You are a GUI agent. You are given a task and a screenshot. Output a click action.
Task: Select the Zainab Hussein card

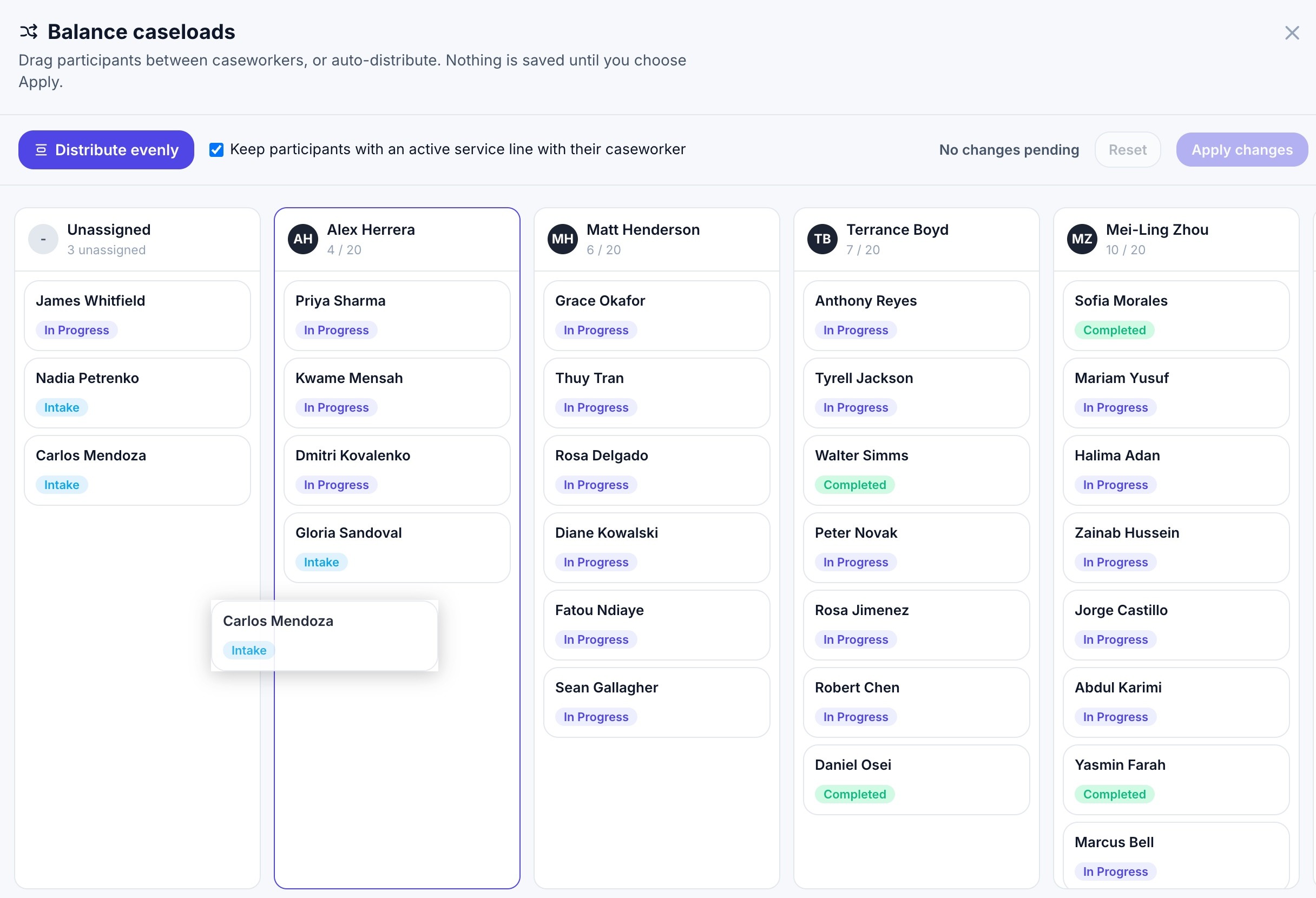pos(1176,547)
